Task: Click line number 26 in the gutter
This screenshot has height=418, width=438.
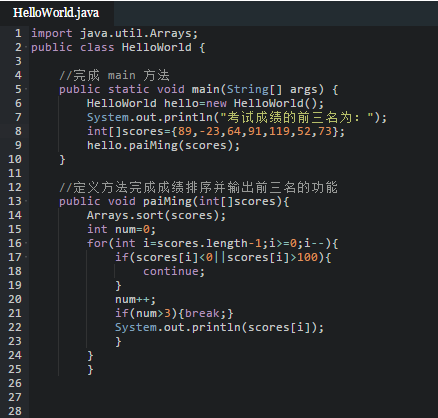Action: tap(15, 383)
